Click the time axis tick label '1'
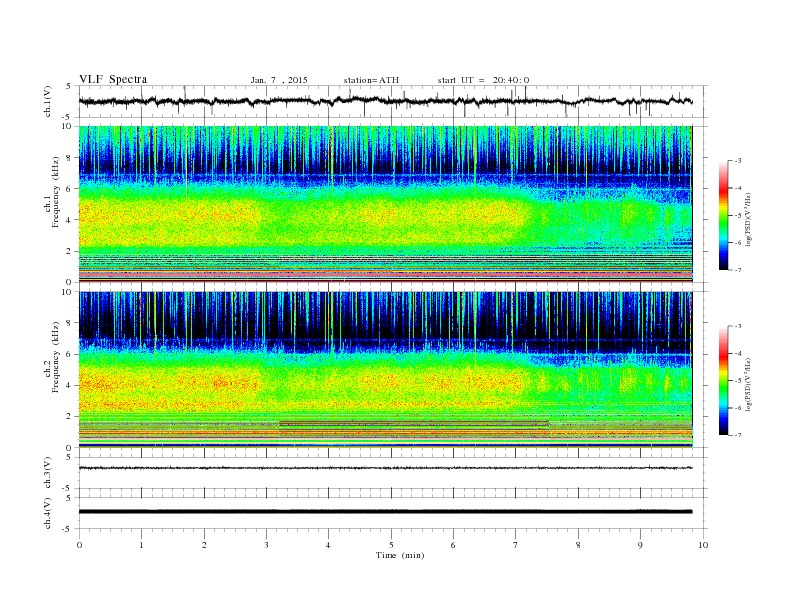Viewport: 792px width, 612px height. point(141,545)
